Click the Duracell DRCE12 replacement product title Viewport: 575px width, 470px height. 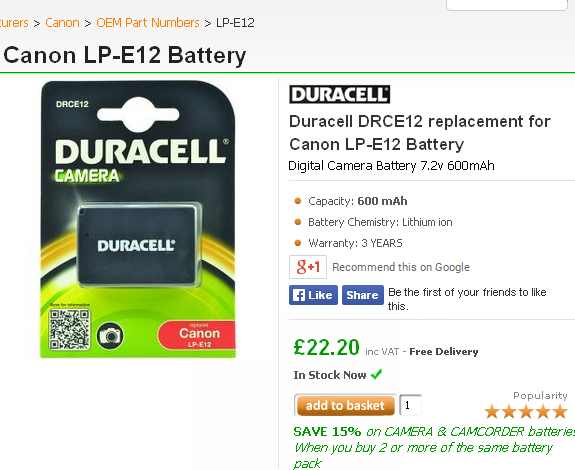420,133
